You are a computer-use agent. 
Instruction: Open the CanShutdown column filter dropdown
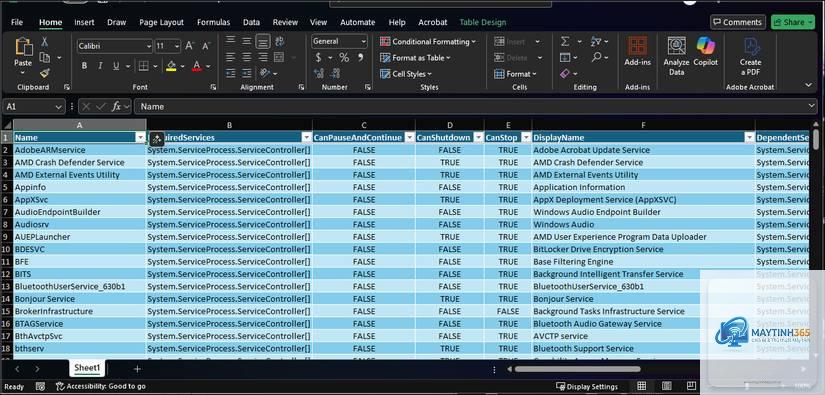(478, 137)
